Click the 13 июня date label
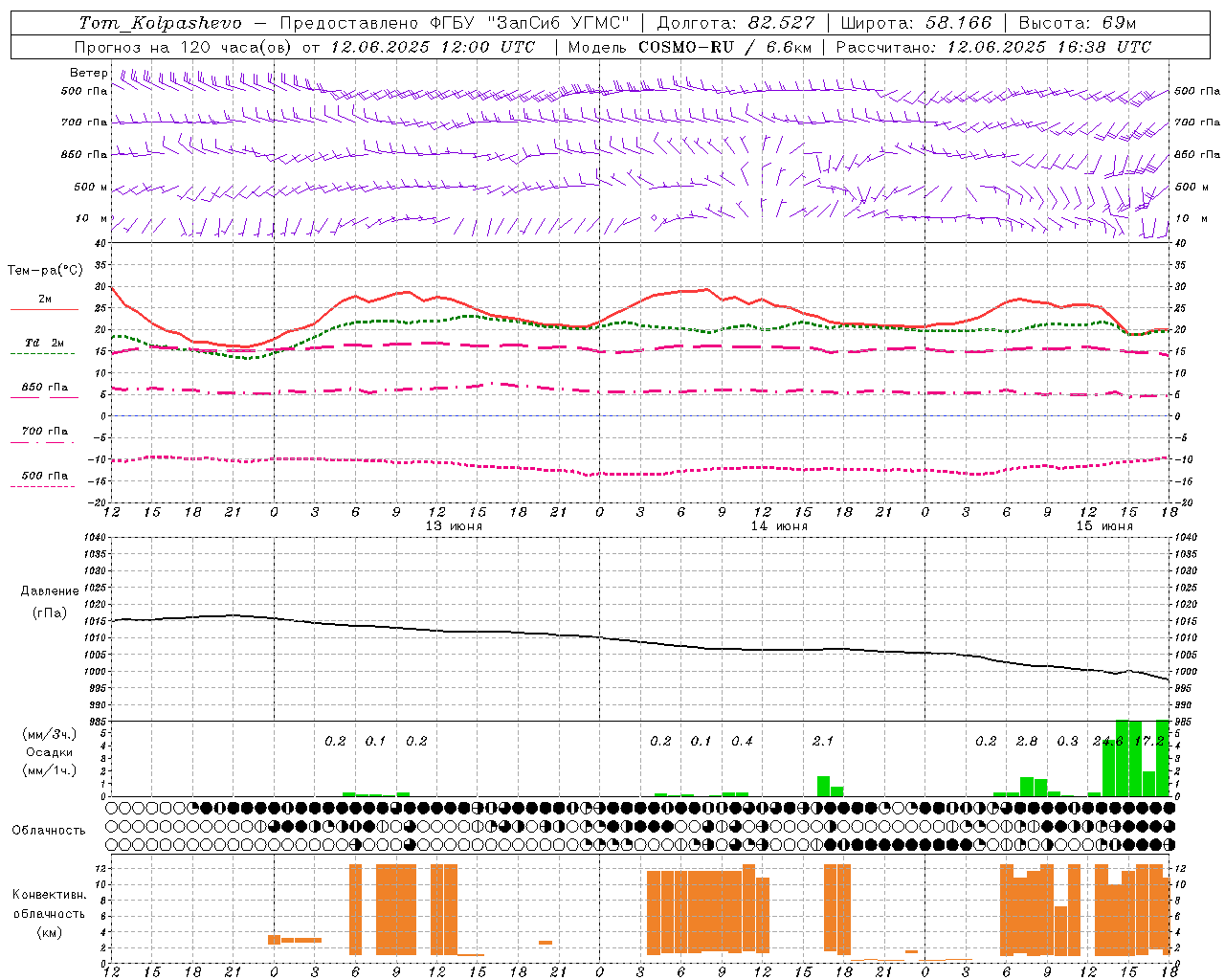This screenshot has width=1225, height=980. pyautogui.click(x=454, y=526)
